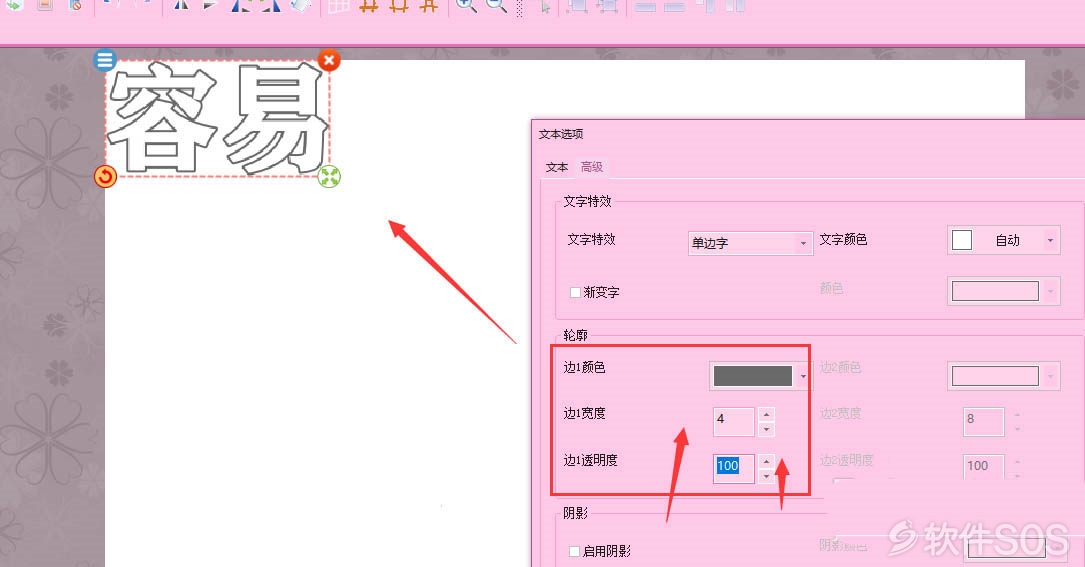1085x567 pixels.
Task: Click the 轮廓 group label
Action: click(576, 335)
